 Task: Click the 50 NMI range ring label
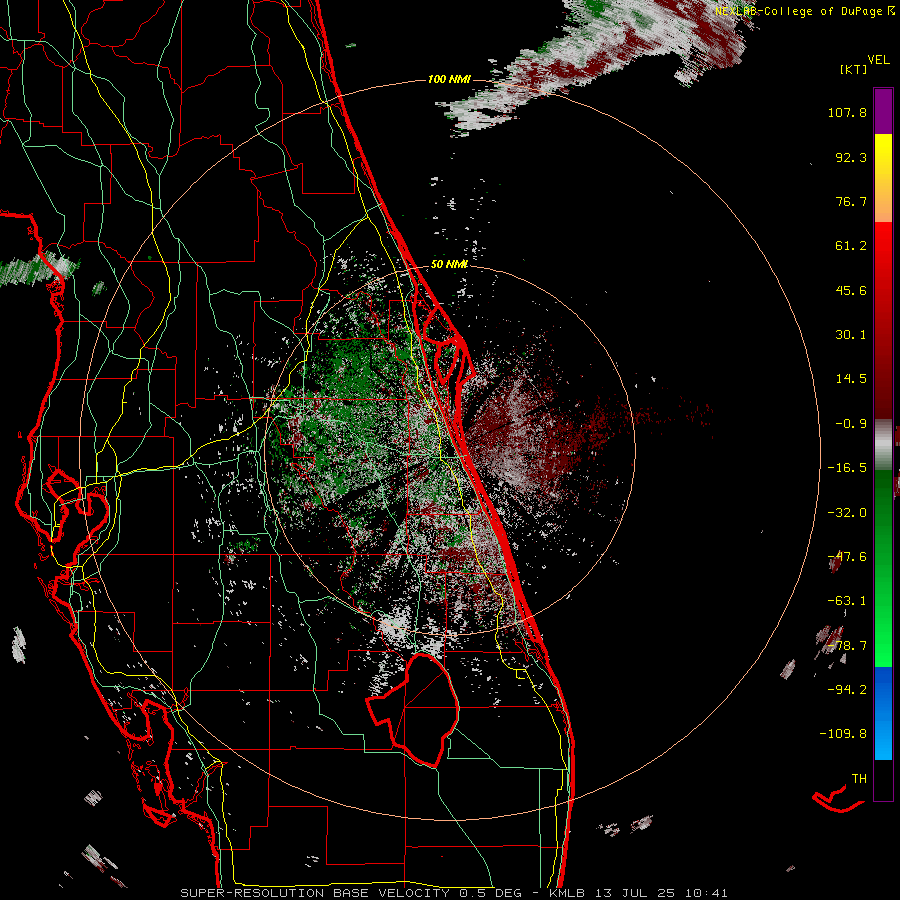[x=449, y=265]
